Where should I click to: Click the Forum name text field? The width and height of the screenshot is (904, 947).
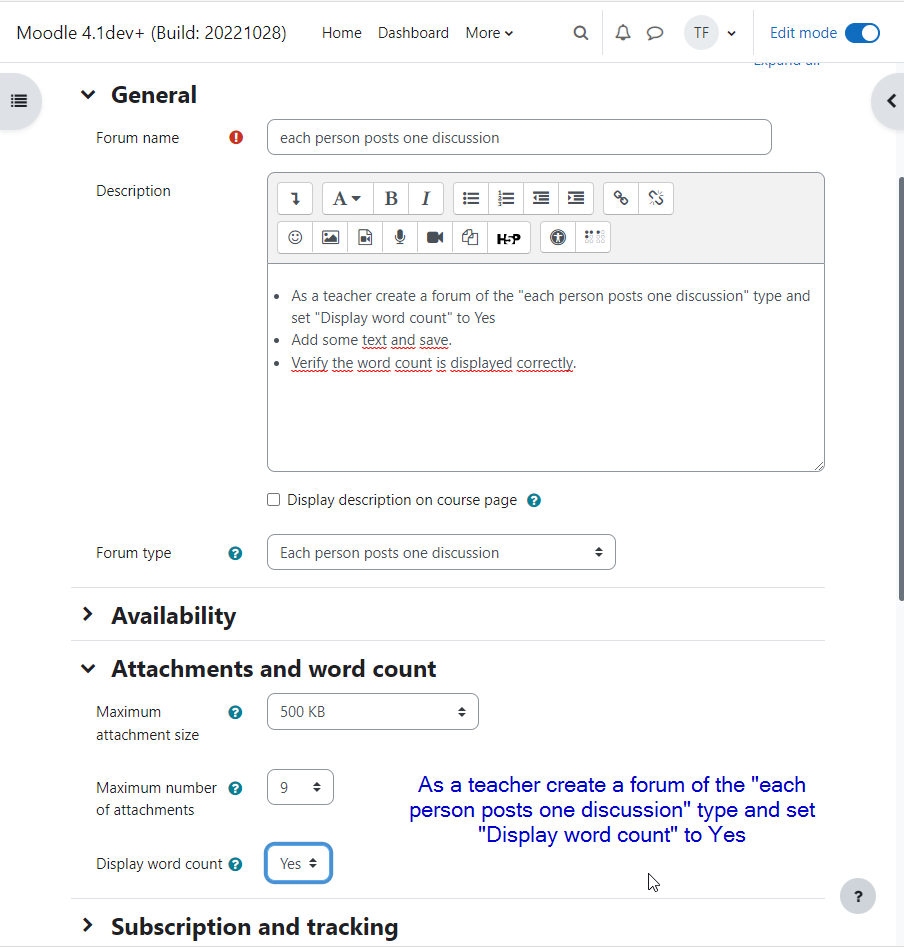click(519, 137)
